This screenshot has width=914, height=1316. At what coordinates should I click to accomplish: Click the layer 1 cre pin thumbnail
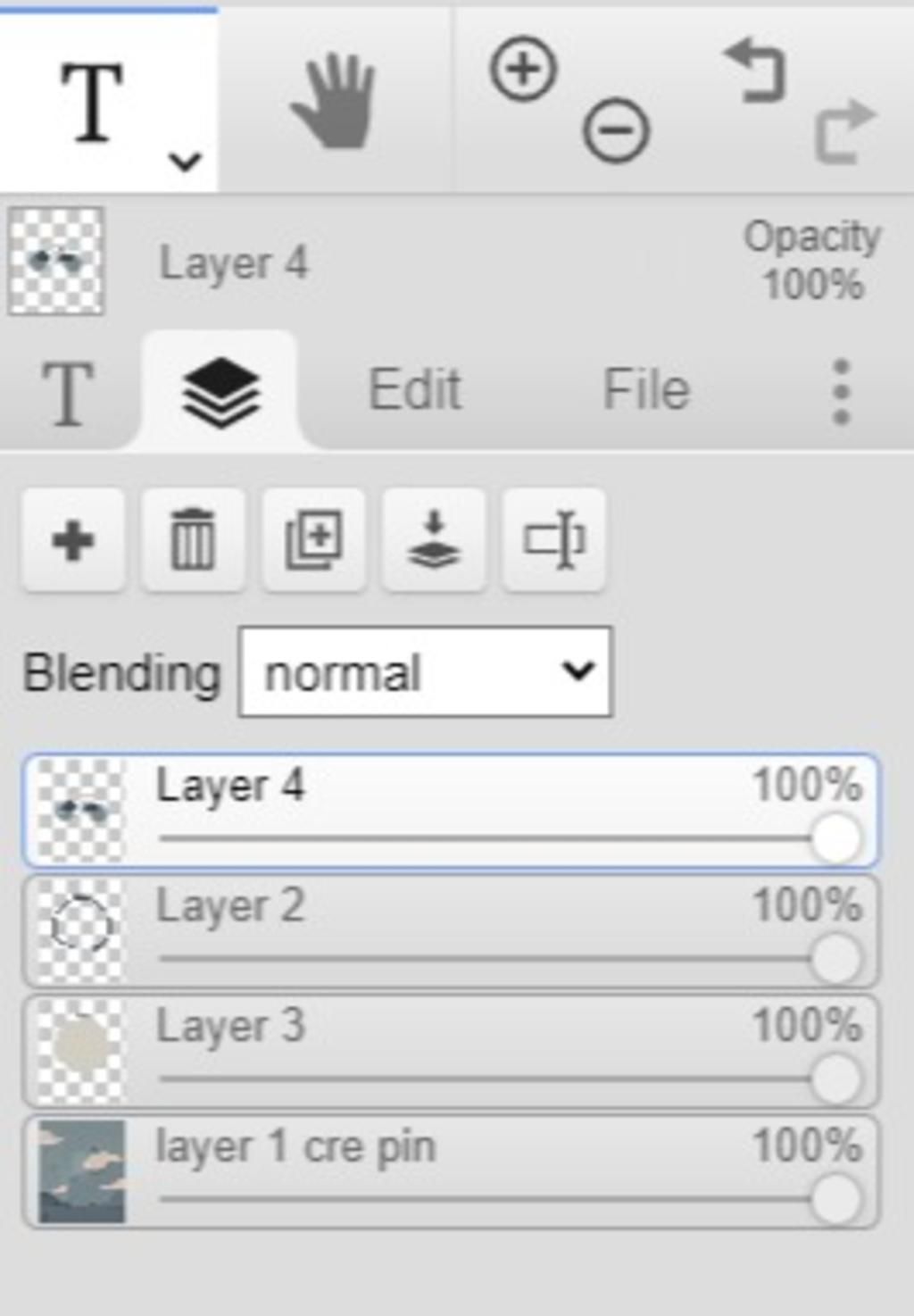click(x=81, y=1171)
